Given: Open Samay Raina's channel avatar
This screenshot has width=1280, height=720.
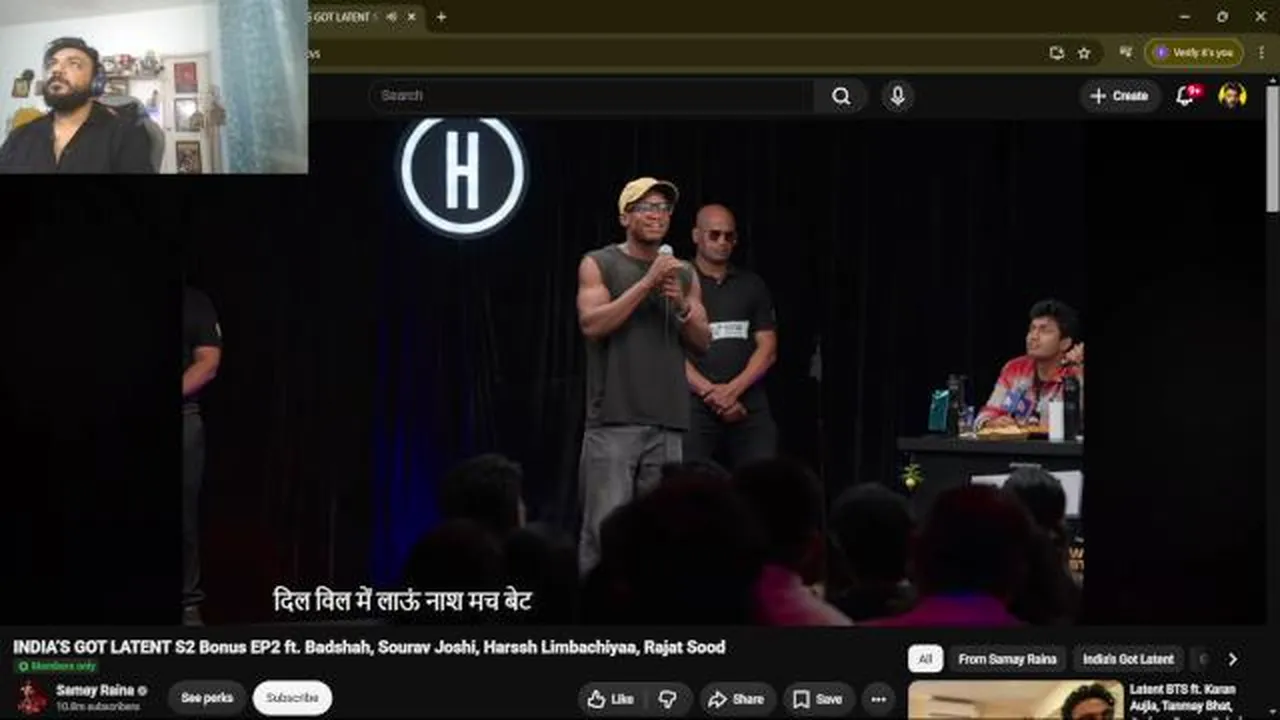Looking at the screenshot, I should coord(31,698).
